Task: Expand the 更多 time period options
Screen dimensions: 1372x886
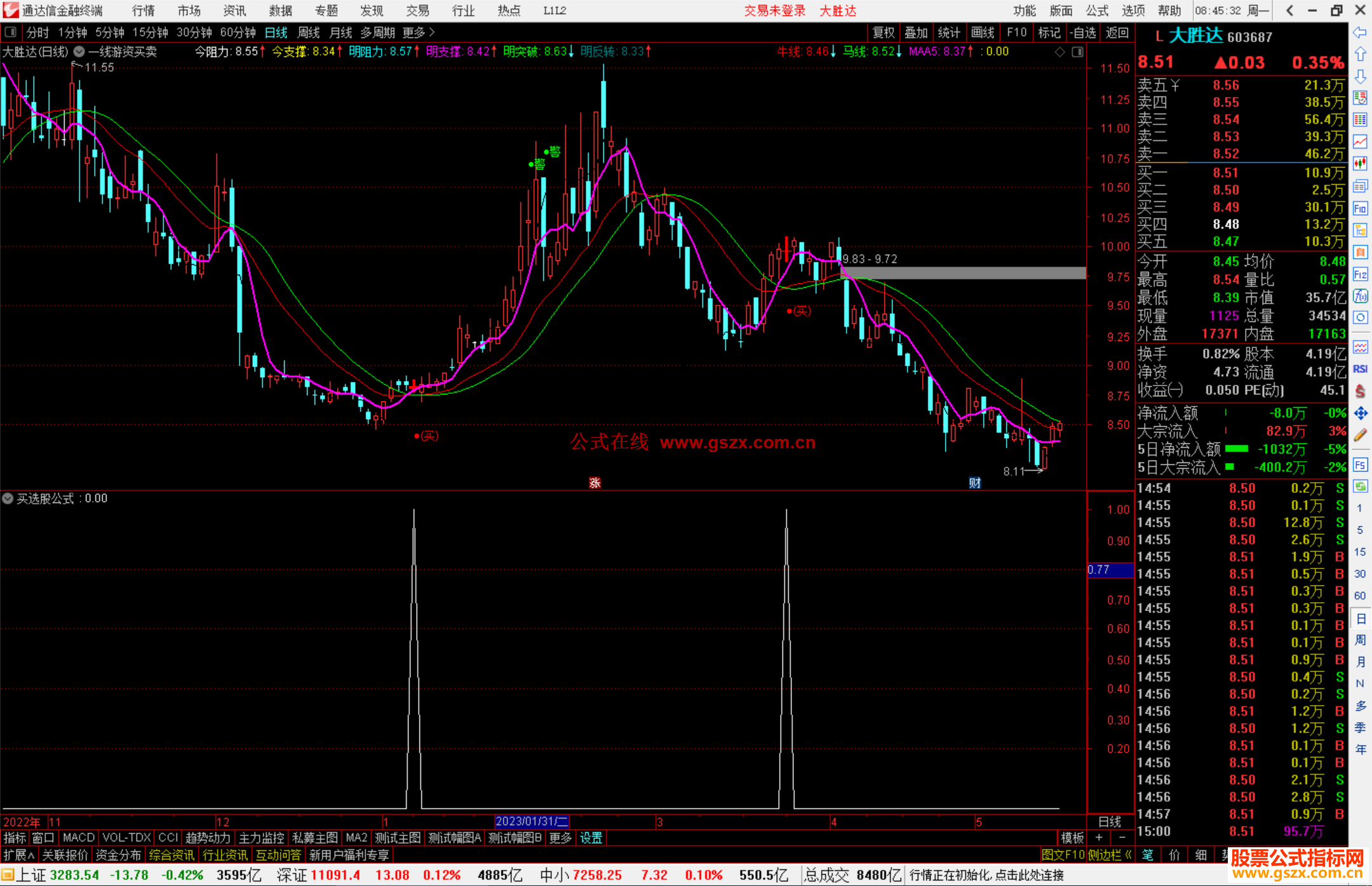Action: click(419, 32)
